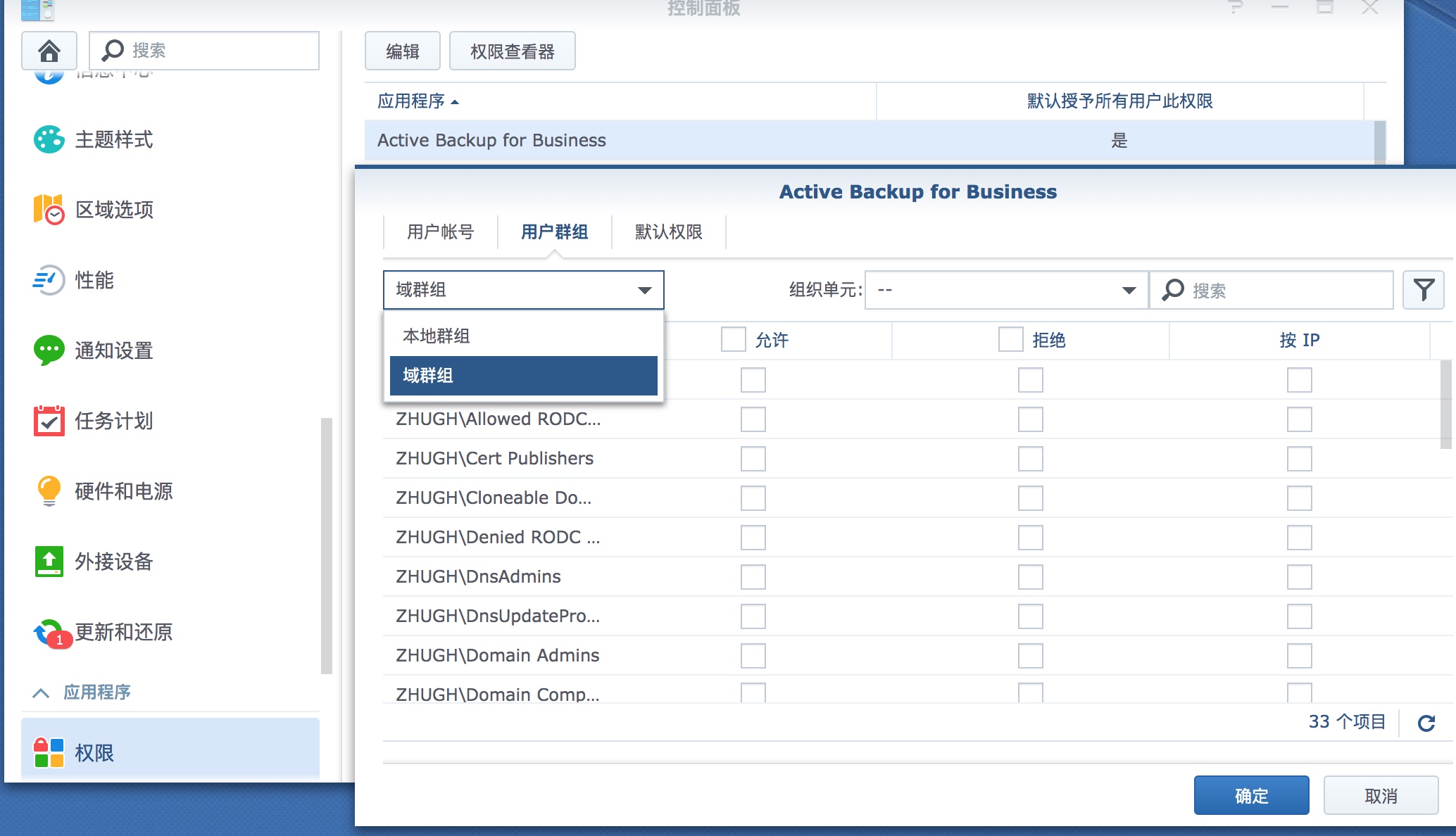Click the group list scrollbar
Image resolution: width=1456 pixels, height=836 pixels.
point(1446,405)
